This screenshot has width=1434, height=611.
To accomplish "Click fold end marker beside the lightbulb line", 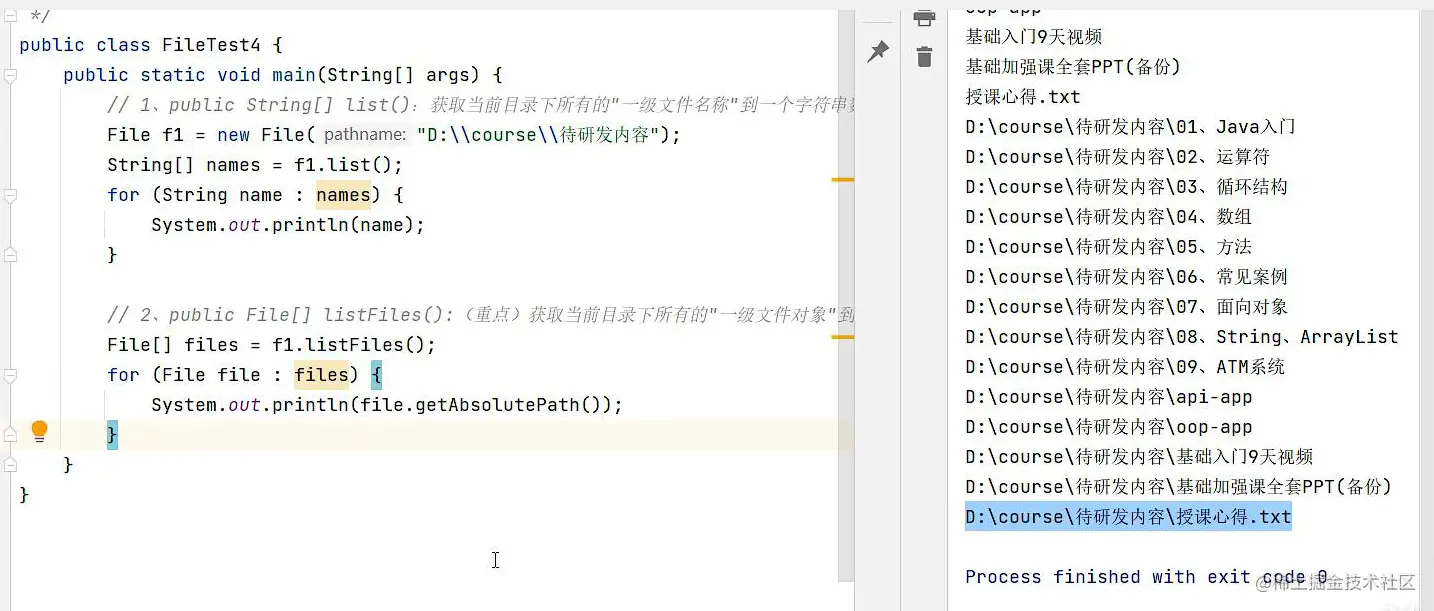I will [x=10, y=435].
